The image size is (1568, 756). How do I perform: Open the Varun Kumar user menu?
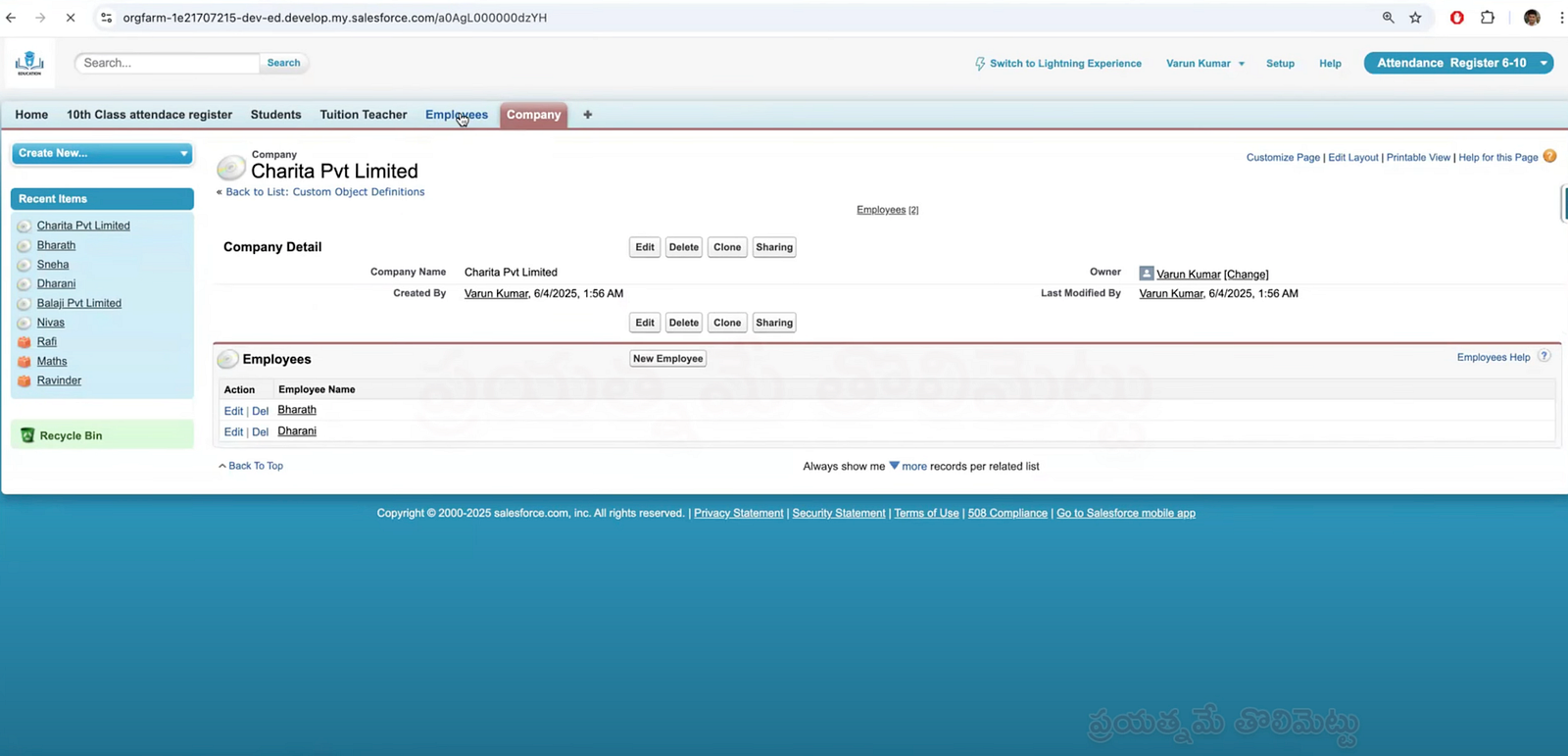coord(1204,64)
